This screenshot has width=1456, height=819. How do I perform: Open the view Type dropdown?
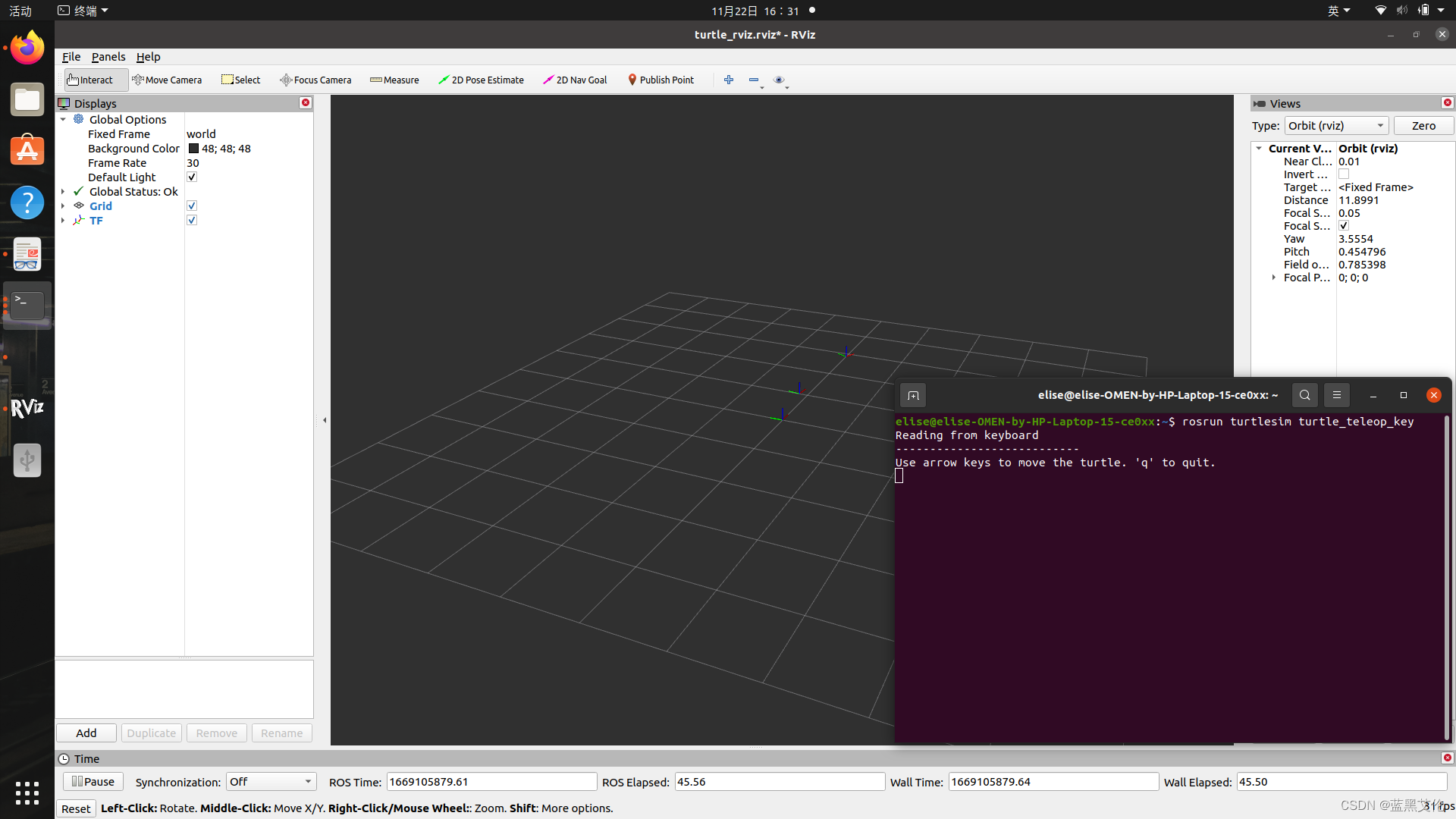click(x=1336, y=126)
